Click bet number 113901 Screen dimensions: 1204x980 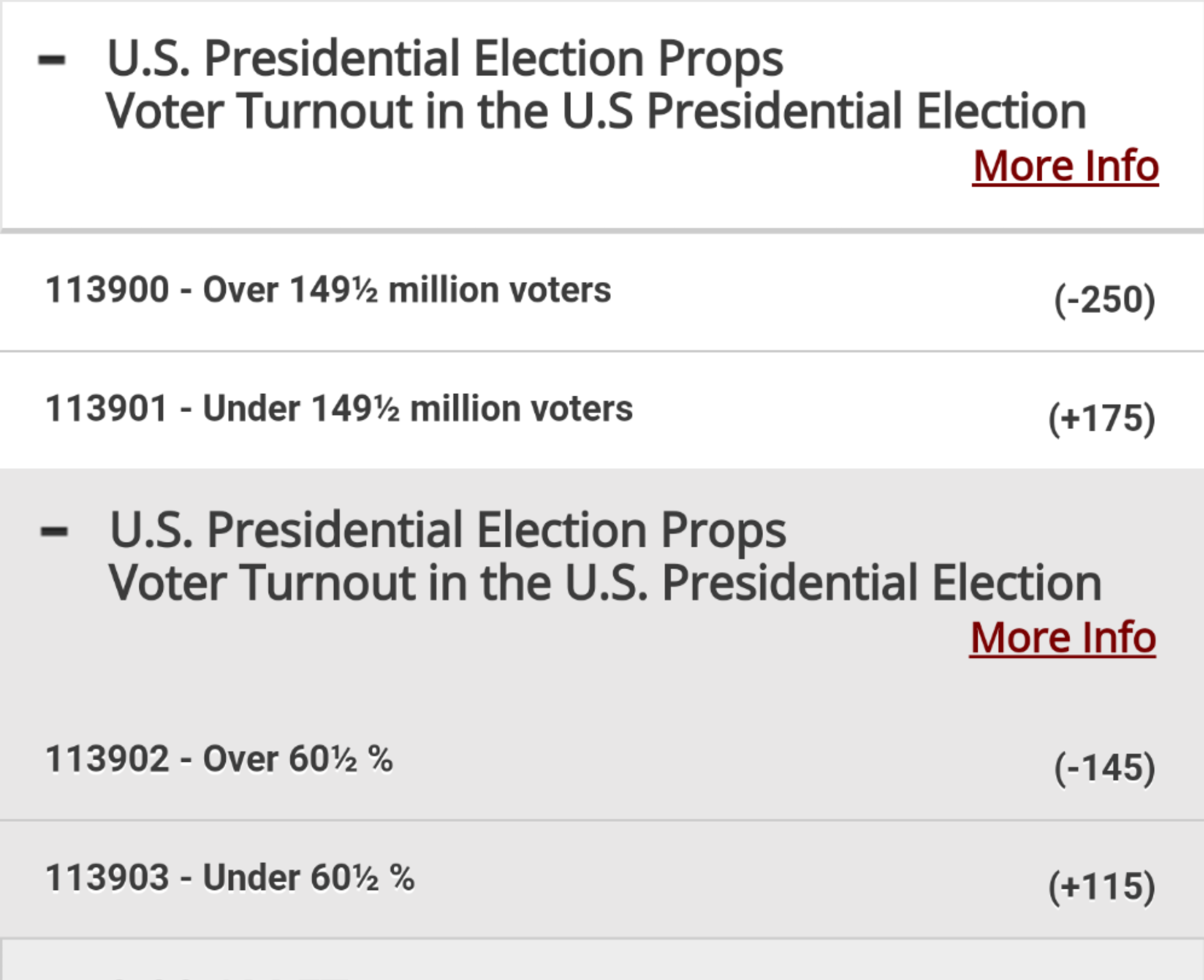pyautogui.click(x=106, y=409)
